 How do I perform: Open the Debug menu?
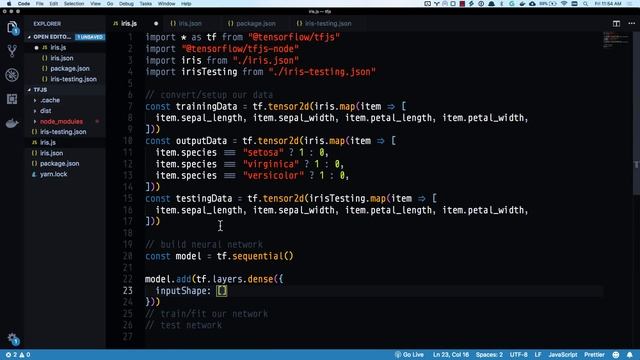(126, 4)
